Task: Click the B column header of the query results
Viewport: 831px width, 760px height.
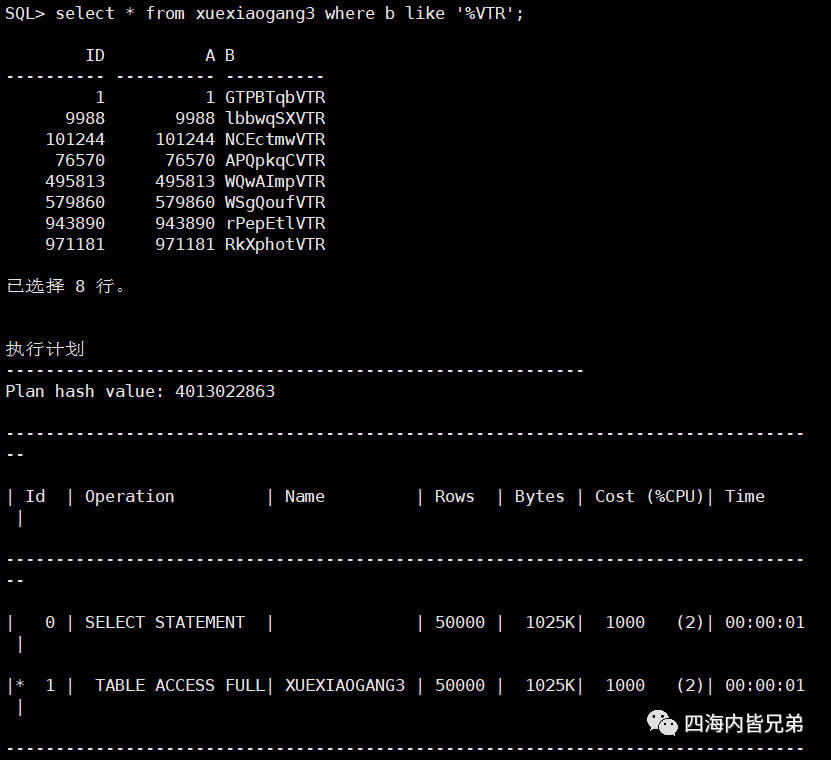Action: 229,56
